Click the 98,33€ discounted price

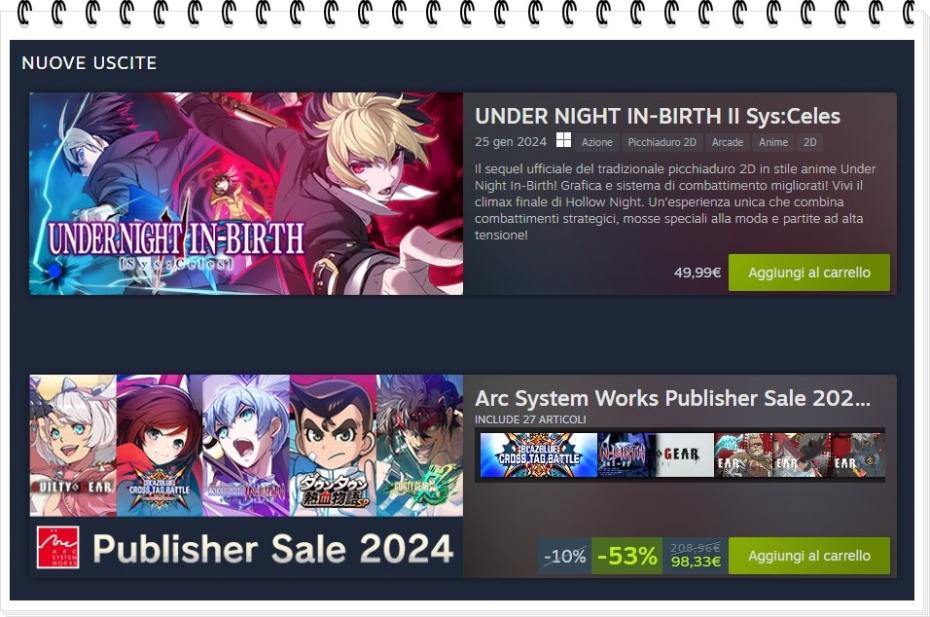696,561
